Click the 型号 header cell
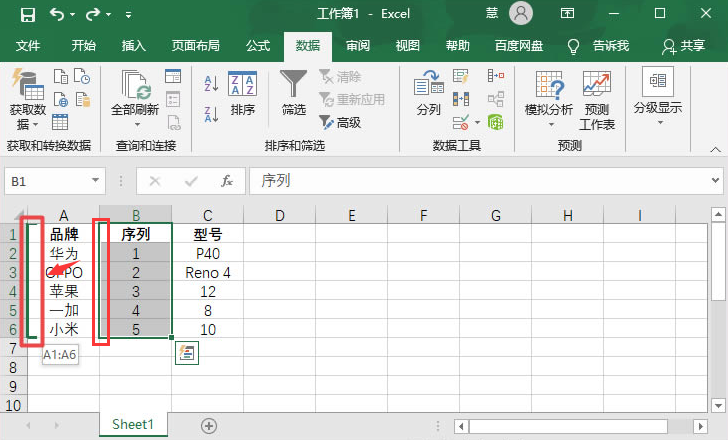The width and height of the screenshot is (728, 440). pos(208,234)
